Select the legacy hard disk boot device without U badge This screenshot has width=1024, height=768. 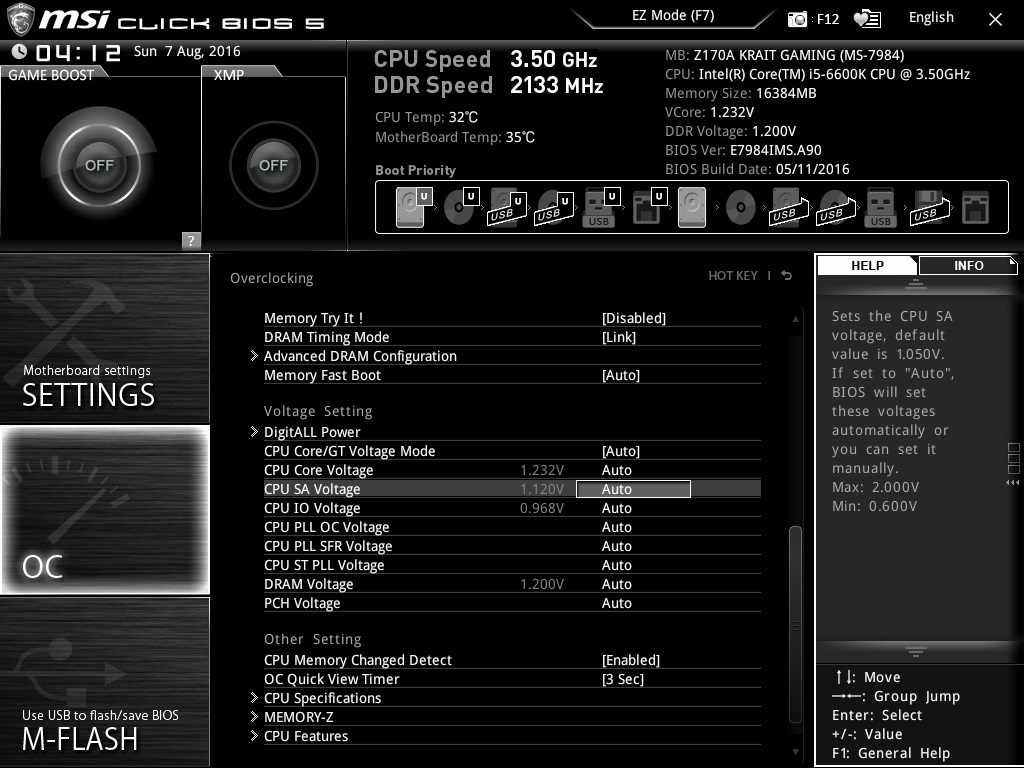click(692, 208)
